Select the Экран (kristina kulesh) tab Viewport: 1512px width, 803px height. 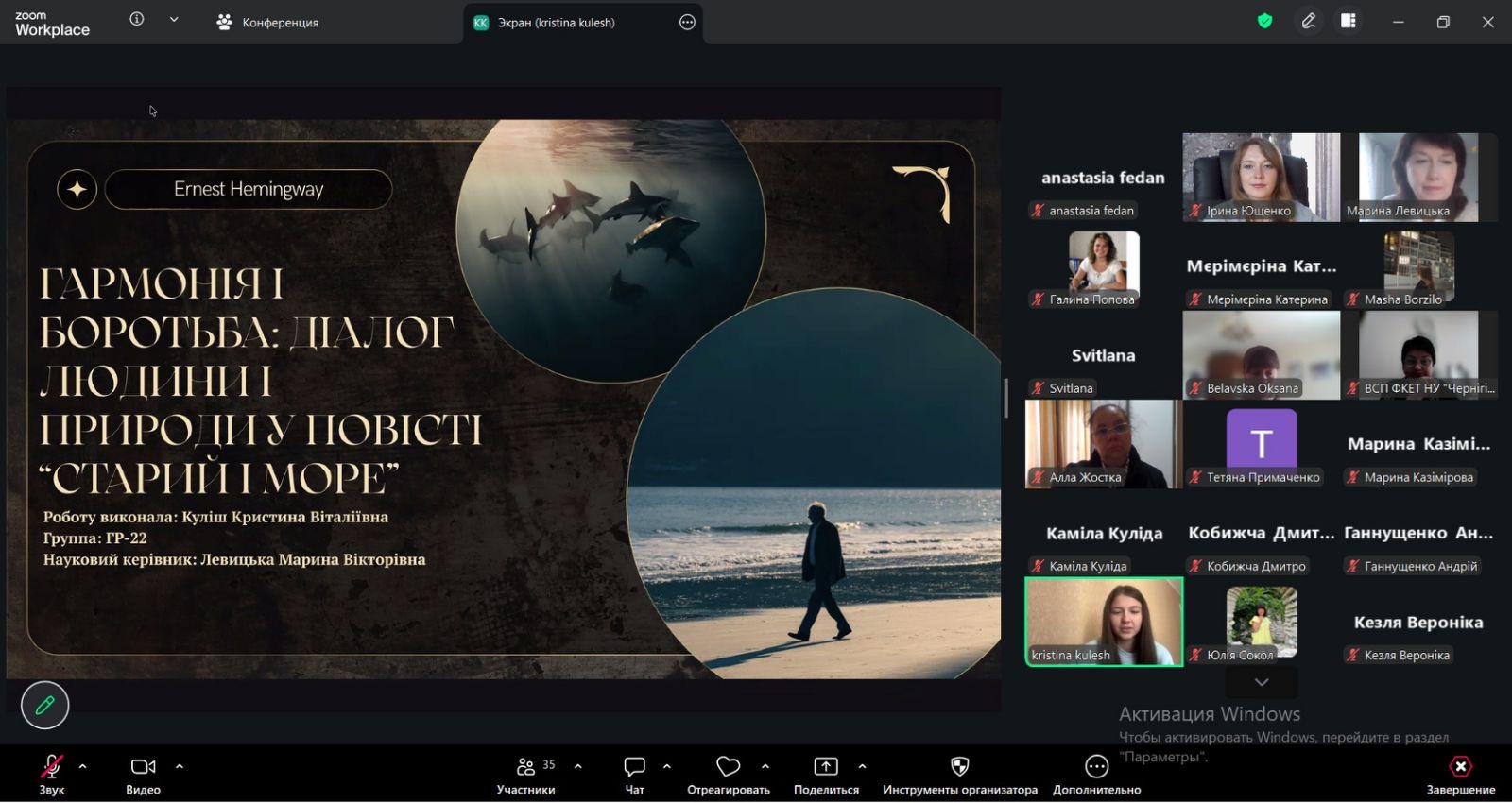[557, 23]
